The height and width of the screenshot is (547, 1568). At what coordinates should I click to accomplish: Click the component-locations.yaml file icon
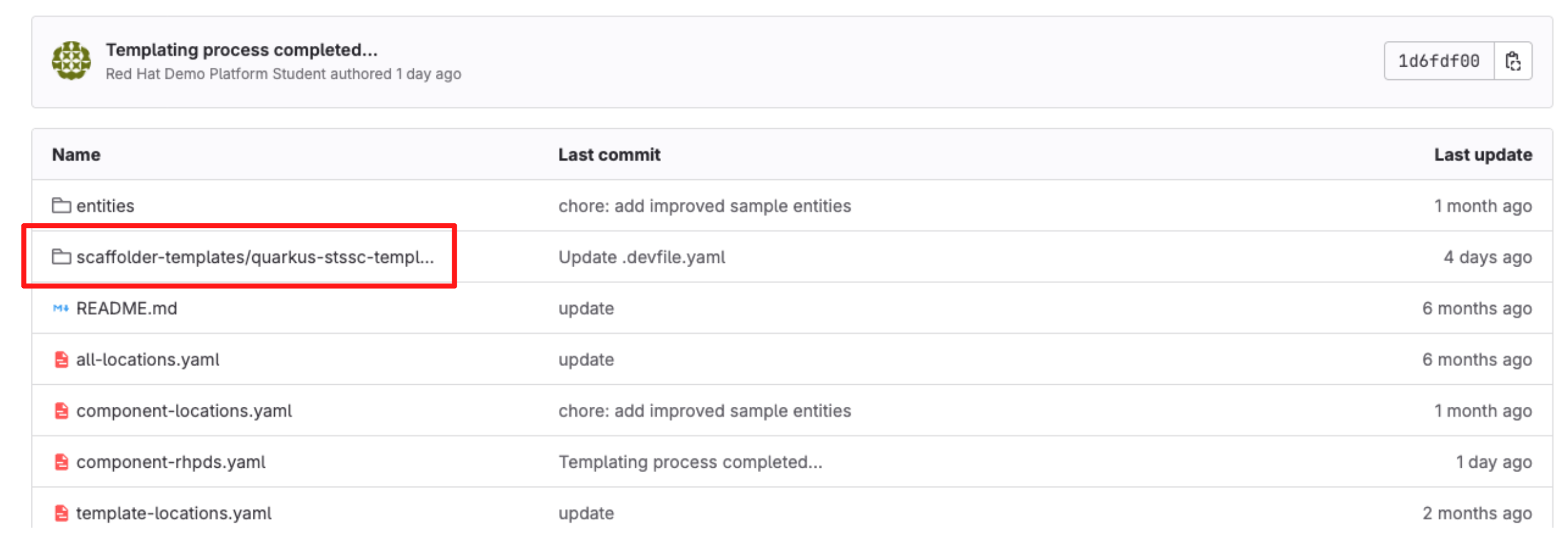coord(61,411)
